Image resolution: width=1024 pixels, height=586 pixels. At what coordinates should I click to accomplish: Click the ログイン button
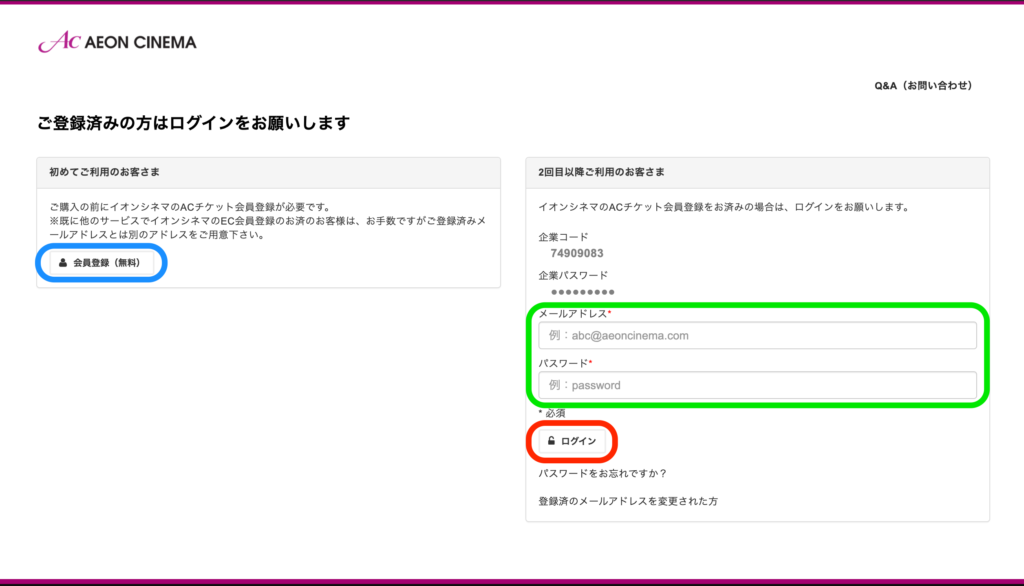pos(572,441)
